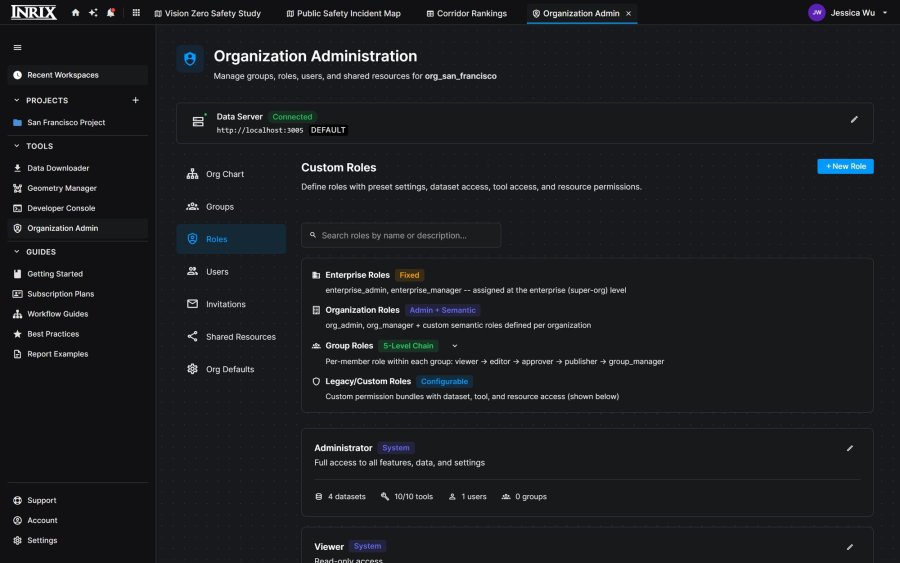Open Best Practices guide
This screenshot has width=900, height=563.
pos(77,334)
